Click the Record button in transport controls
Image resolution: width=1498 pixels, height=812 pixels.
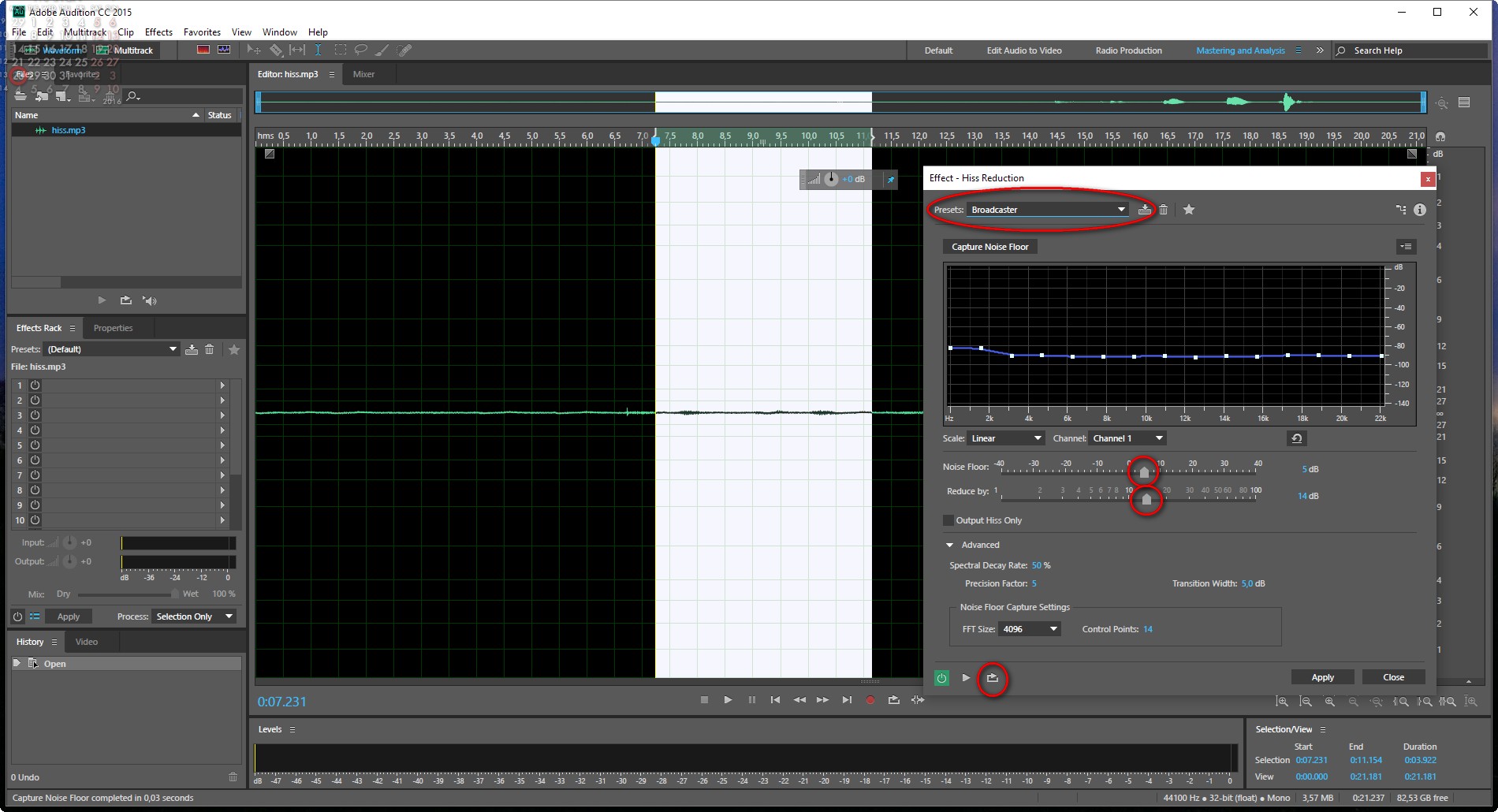[870, 700]
